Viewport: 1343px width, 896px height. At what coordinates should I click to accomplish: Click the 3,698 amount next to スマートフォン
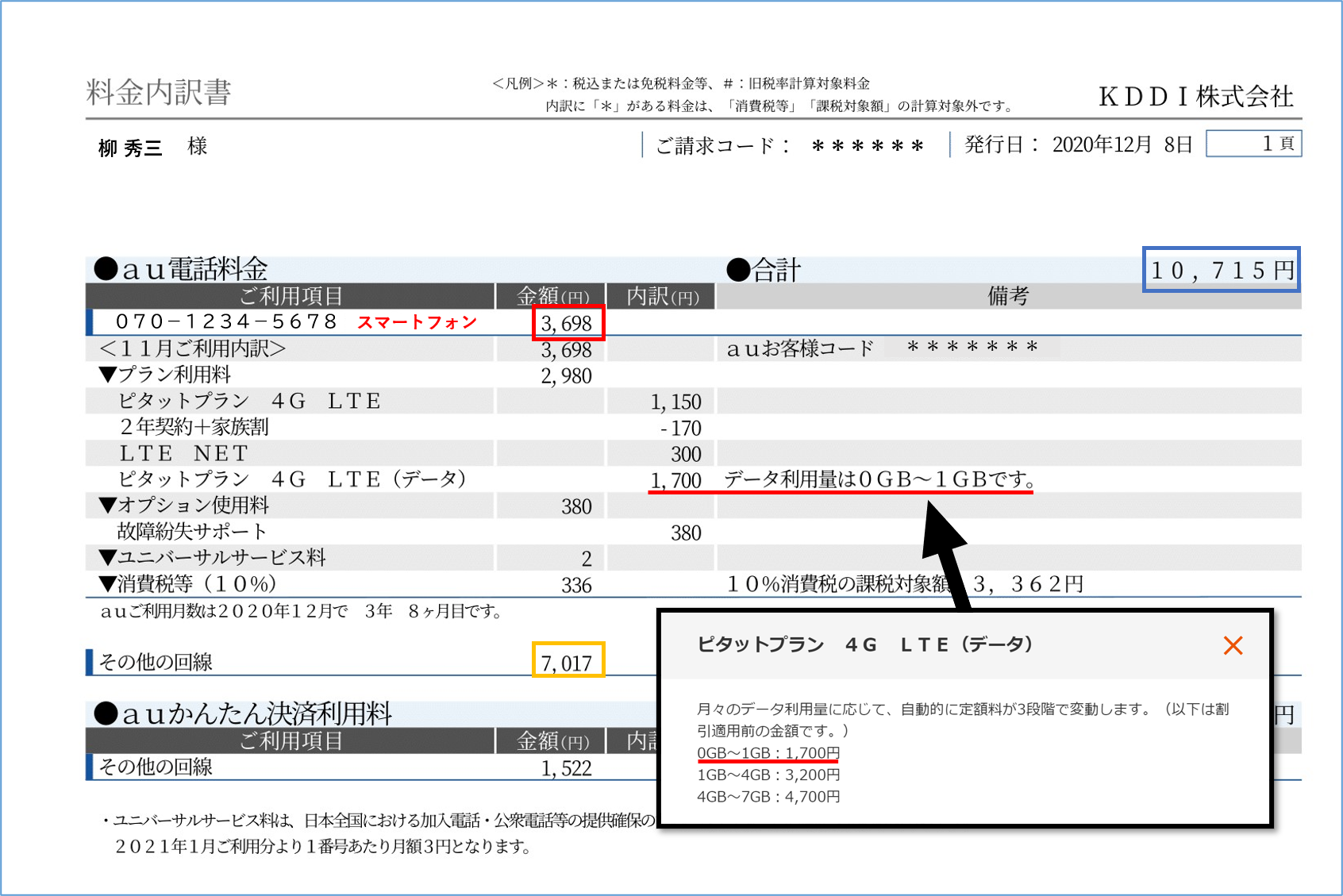click(567, 323)
